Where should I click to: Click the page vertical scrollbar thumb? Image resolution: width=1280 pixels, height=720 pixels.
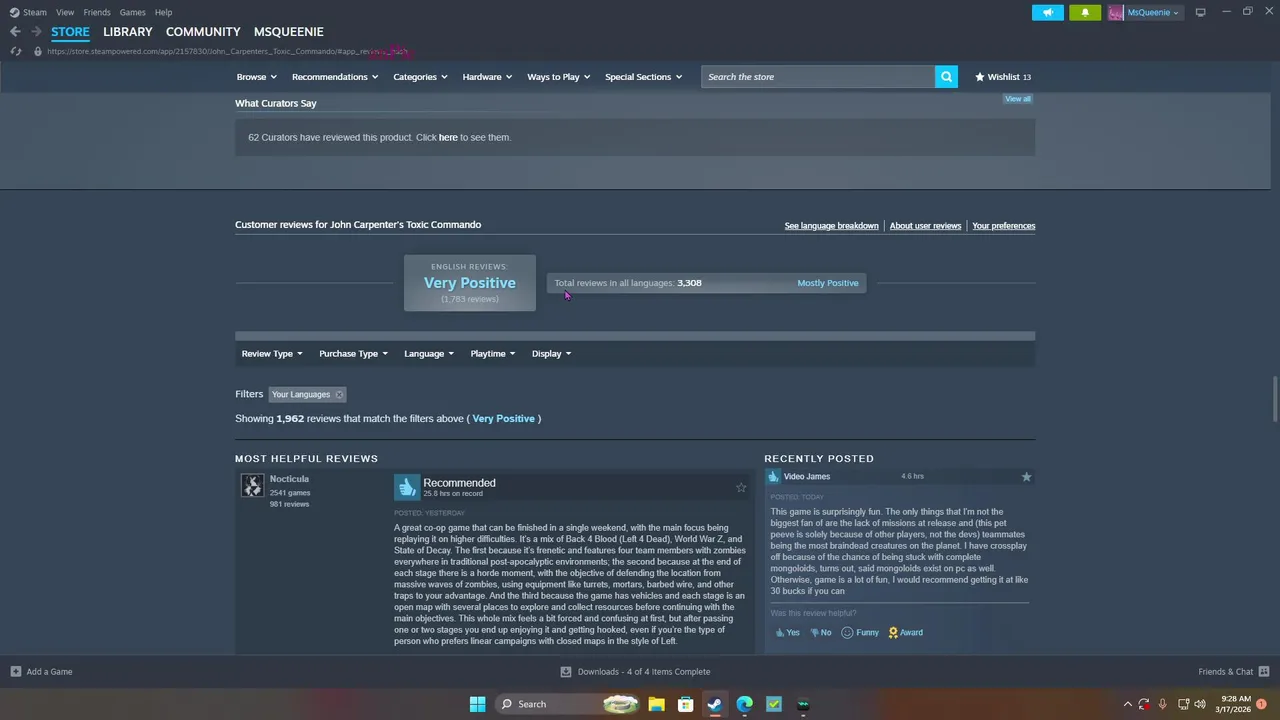coord(1275,400)
